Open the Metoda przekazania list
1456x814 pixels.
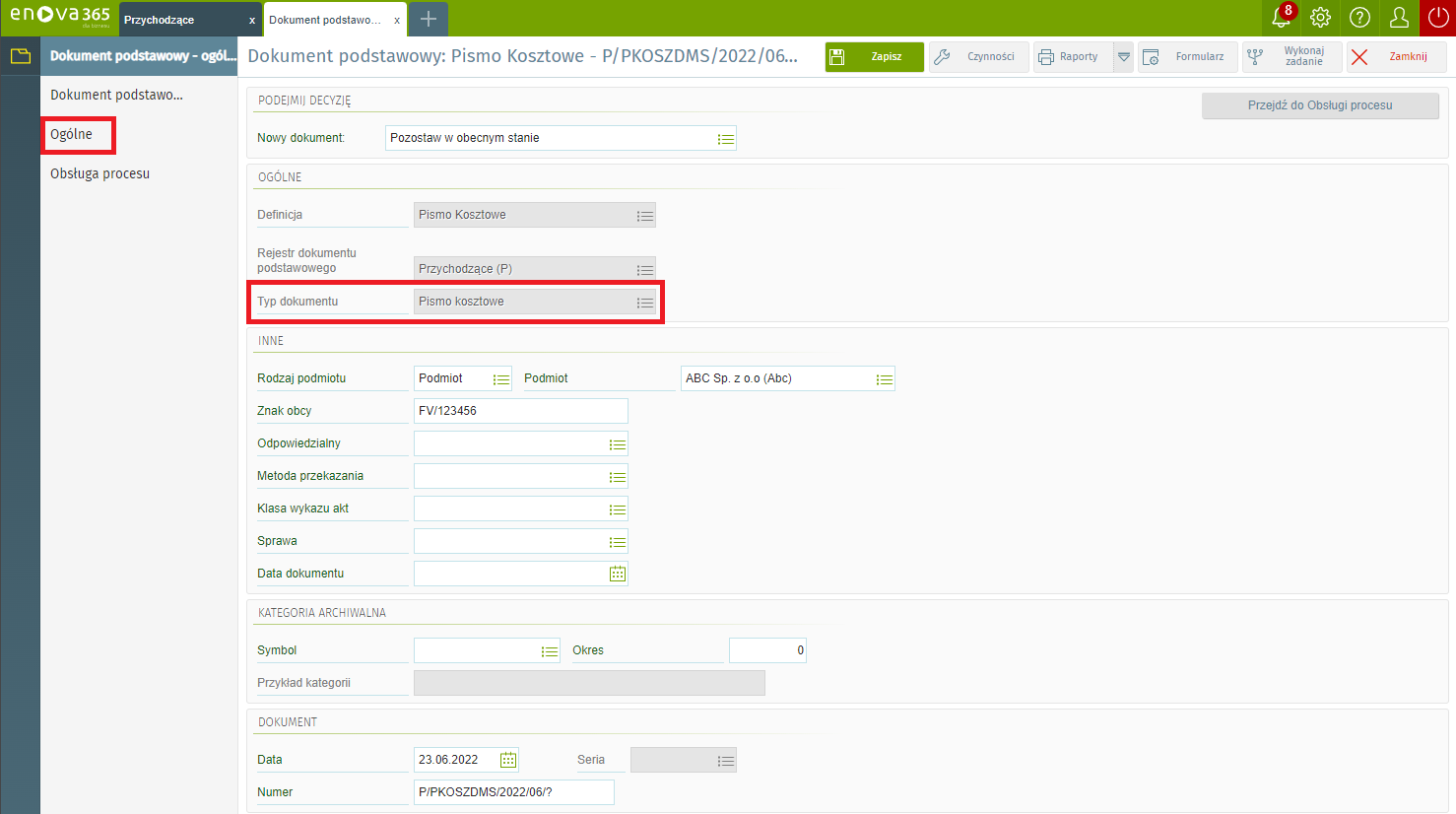pyautogui.click(x=618, y=477)
